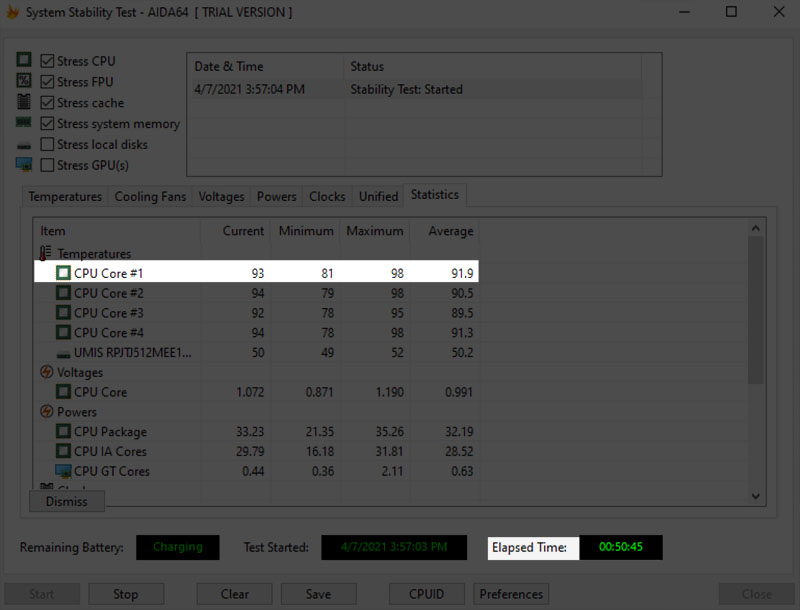
Task: Uncheck the Stress system memory checkbox
Action: 47,123
